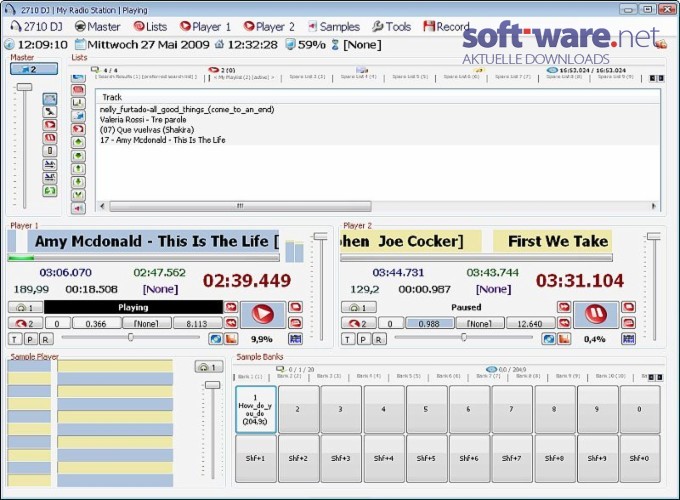Viewport: 680px width, 500px height.
Task: Click Sample Banks tab-strip right scroll arrow
Action: click(659, 378)
